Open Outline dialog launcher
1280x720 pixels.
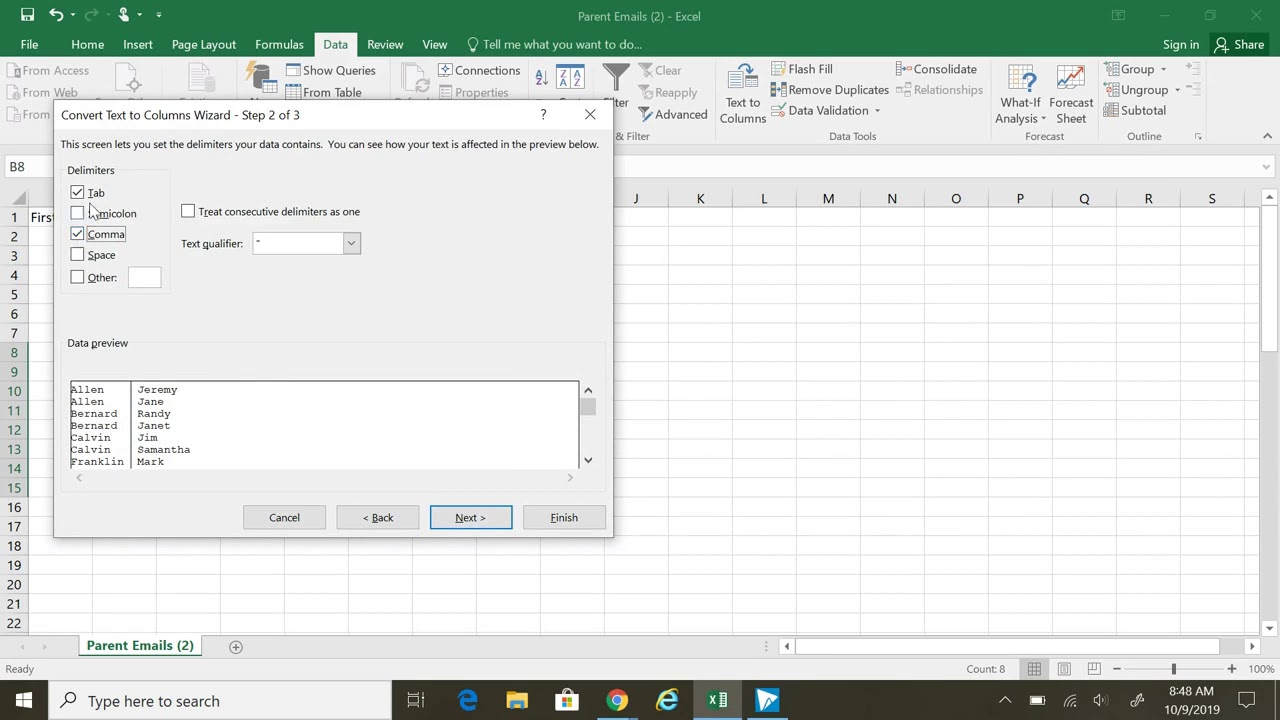1197,136
